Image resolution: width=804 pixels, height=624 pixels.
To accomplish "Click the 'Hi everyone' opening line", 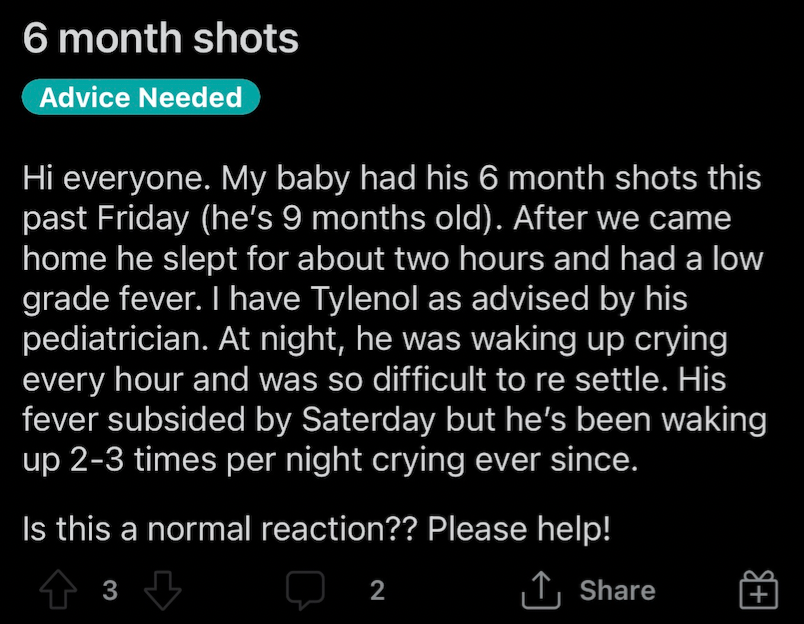I will pos(117,178).
